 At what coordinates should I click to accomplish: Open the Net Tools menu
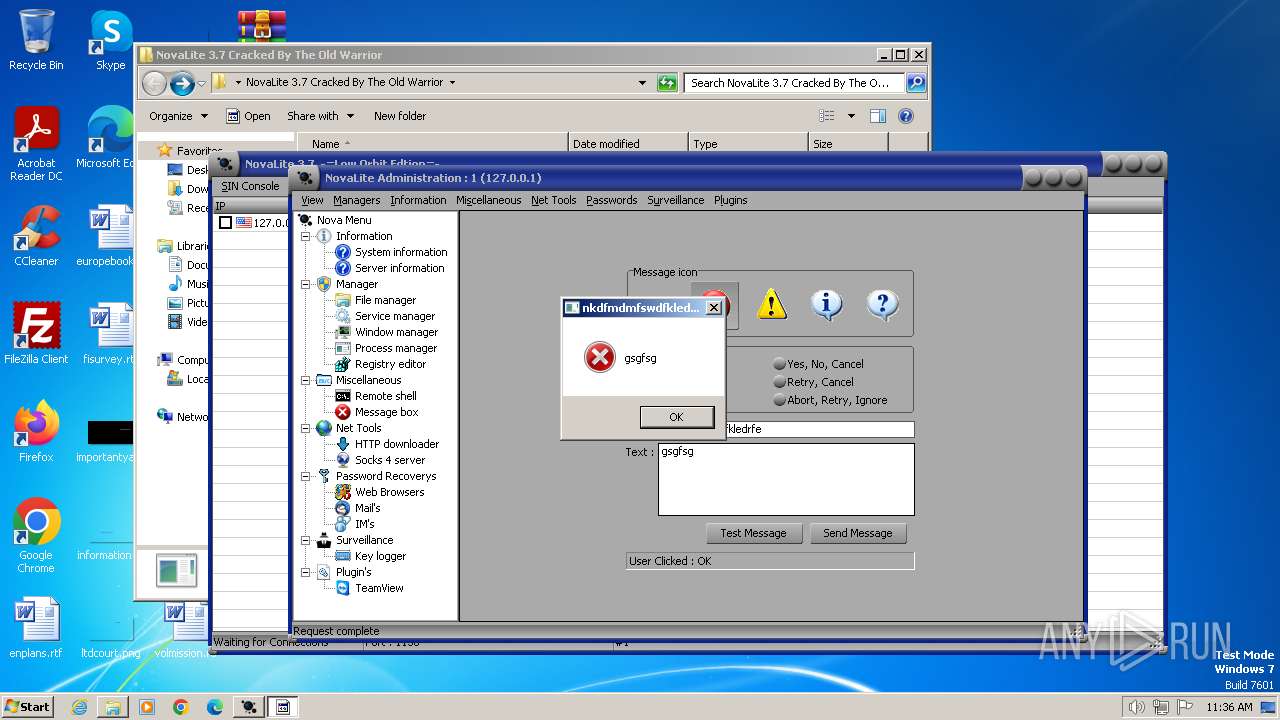(553, 200)
